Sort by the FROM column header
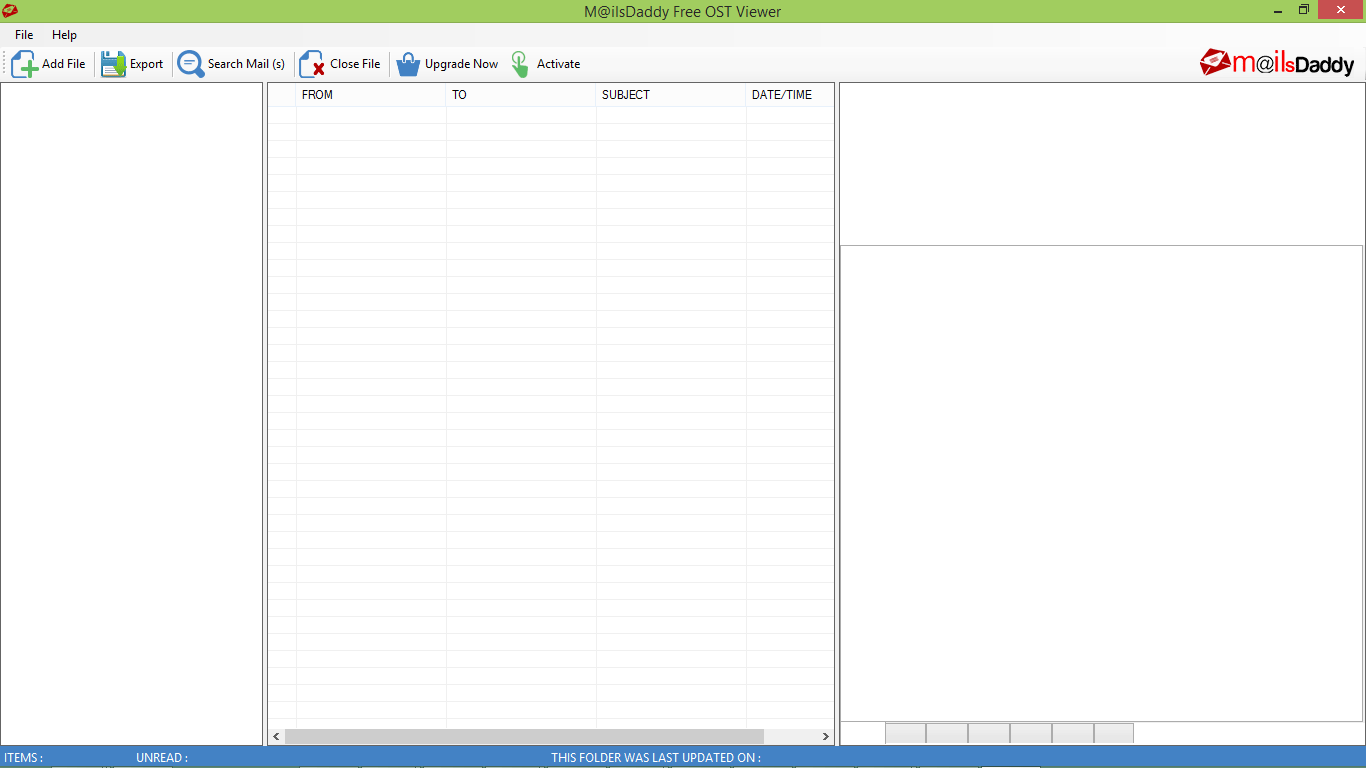1366x768 pixels. pyautogui.click(x=371, y=95)
